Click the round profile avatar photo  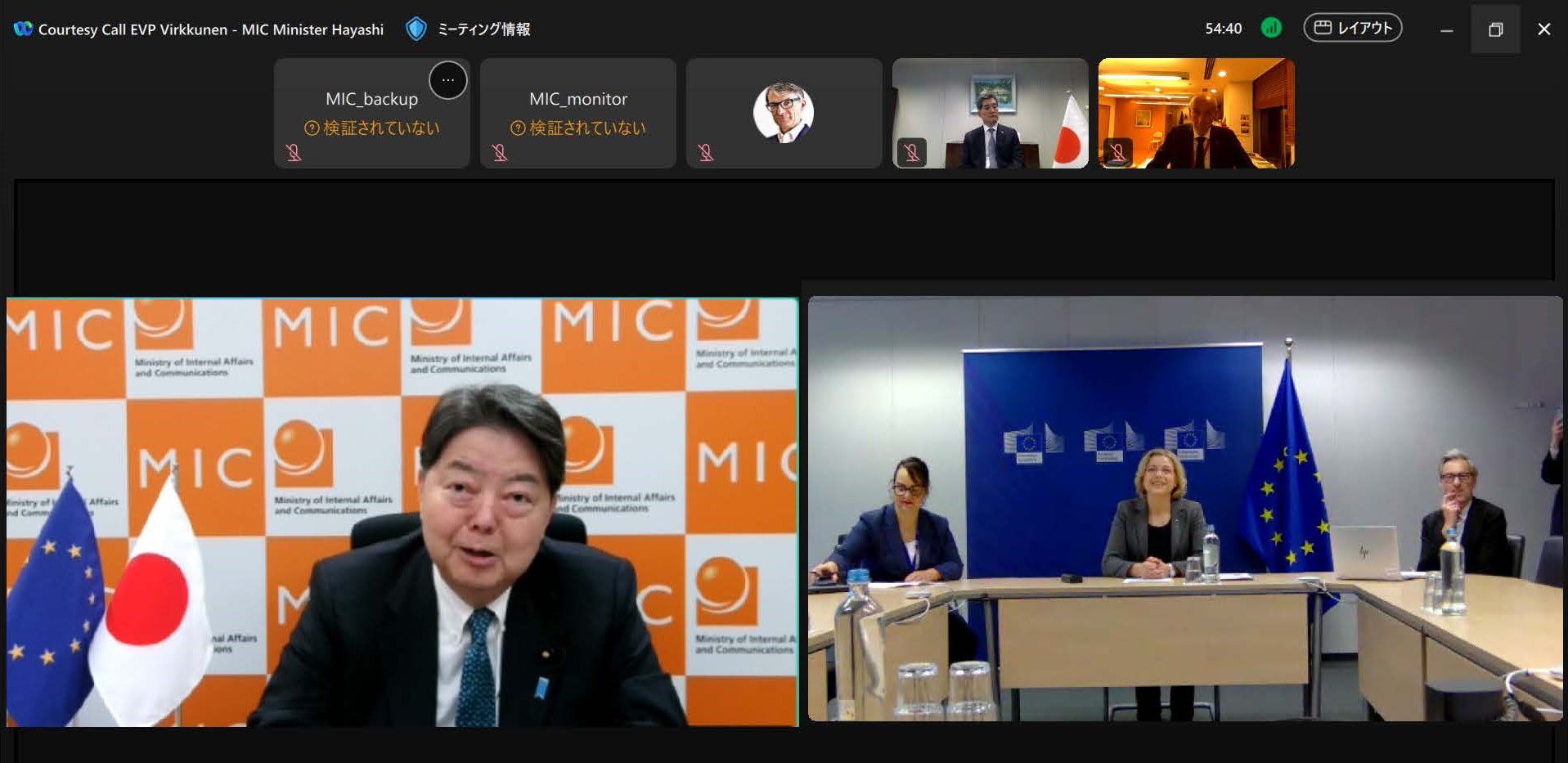(783, 112)
